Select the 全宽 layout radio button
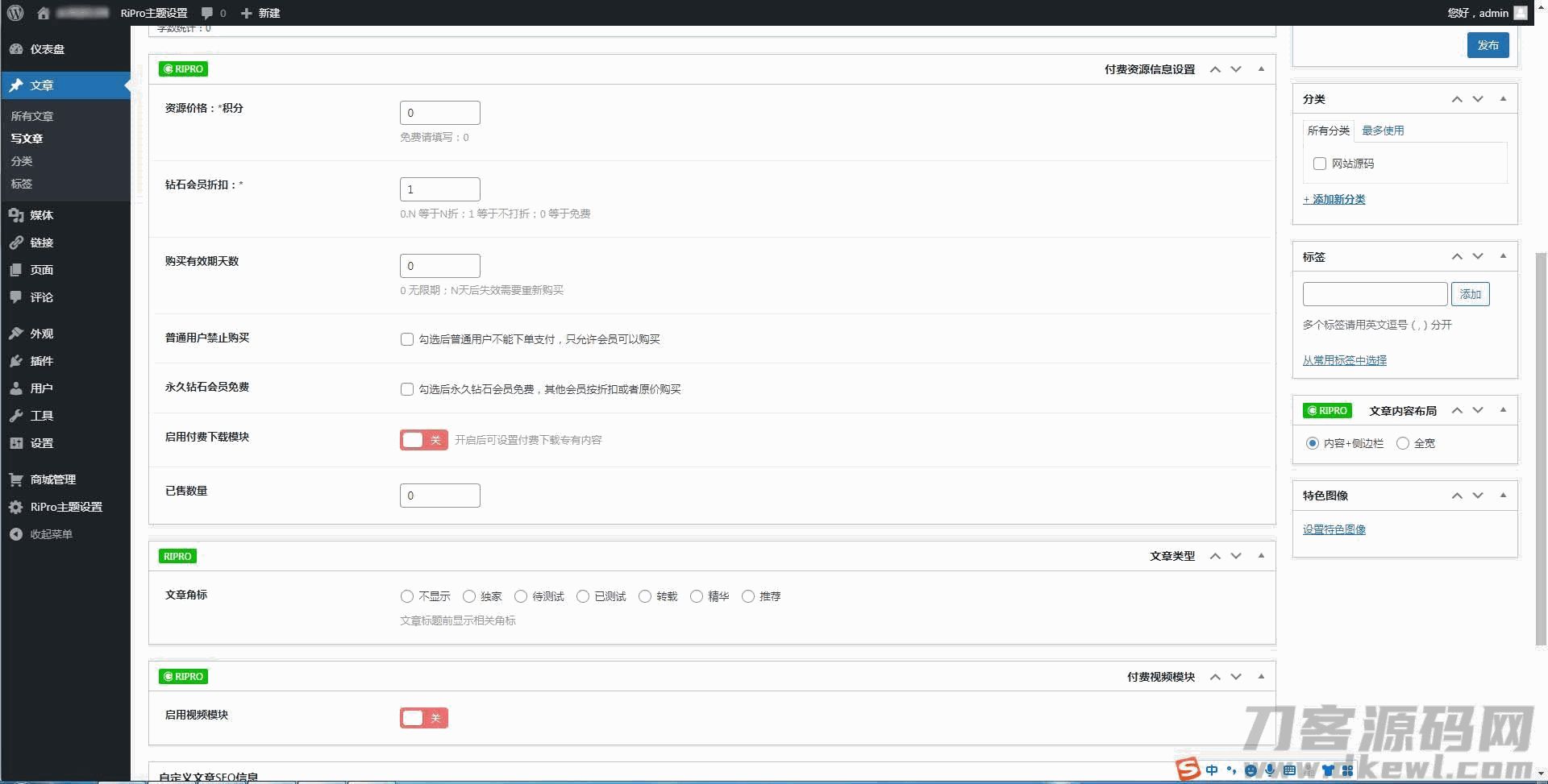 [1403, 443]
